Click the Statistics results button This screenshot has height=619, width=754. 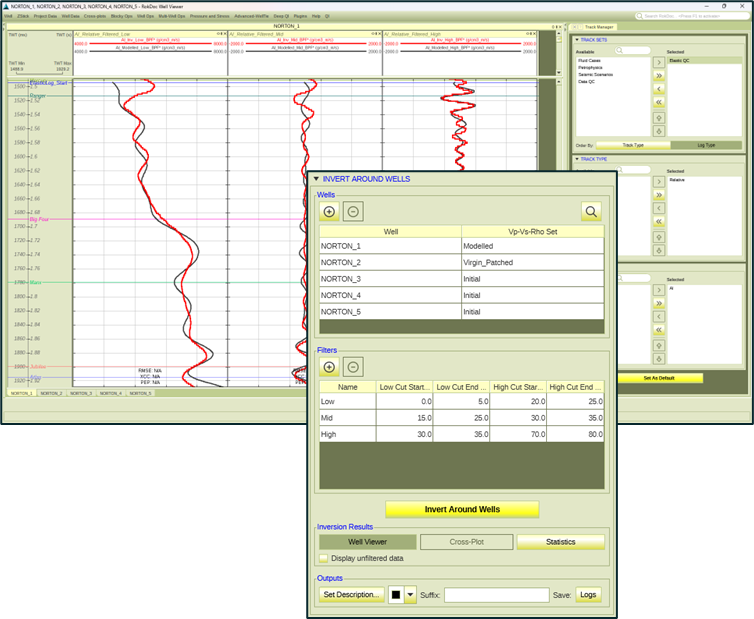(560, 542)
